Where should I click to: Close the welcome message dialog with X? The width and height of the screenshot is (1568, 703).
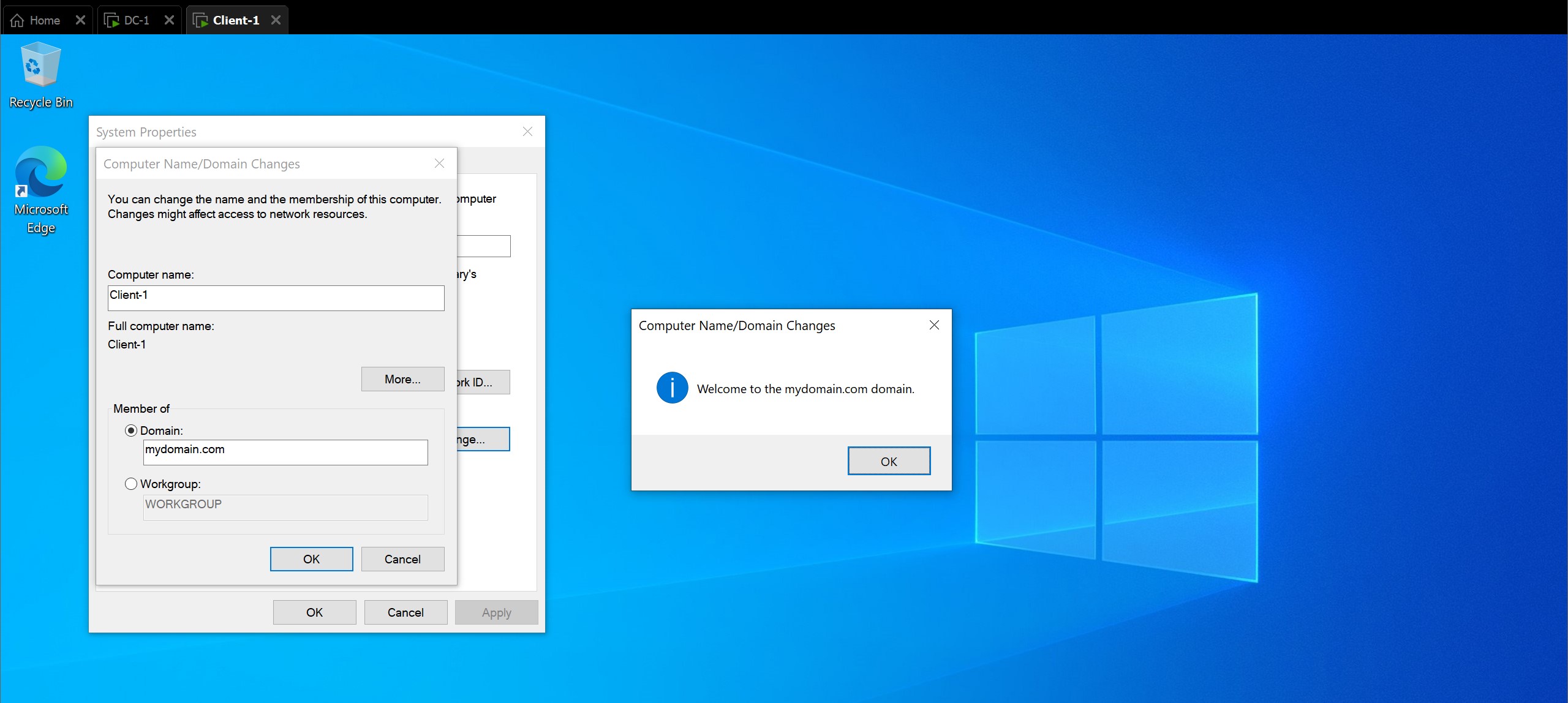[x=934, y=325]
